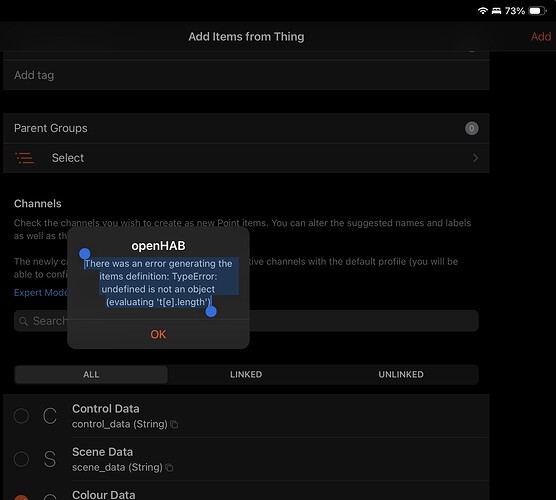Viewport: 556px width, 500px height.
Task: Tap the Scene Data 'S' channel icon
Action: 50,459
